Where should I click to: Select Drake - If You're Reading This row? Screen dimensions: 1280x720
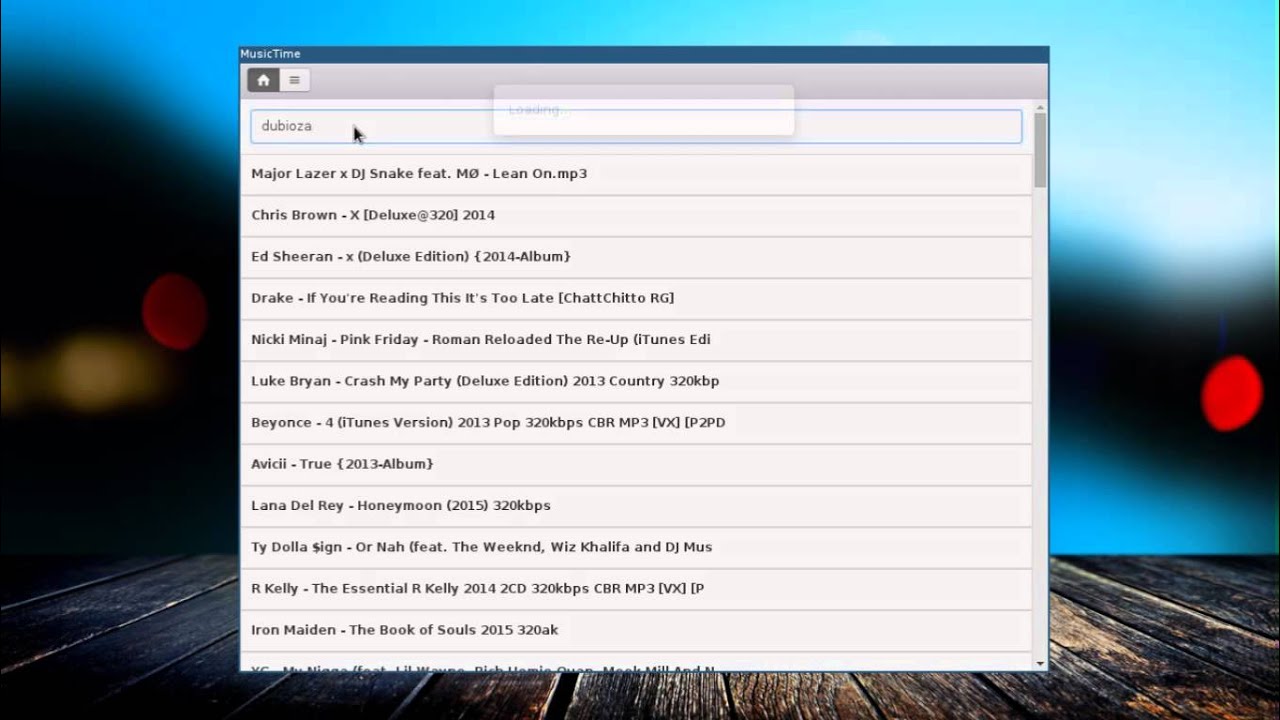636,299
